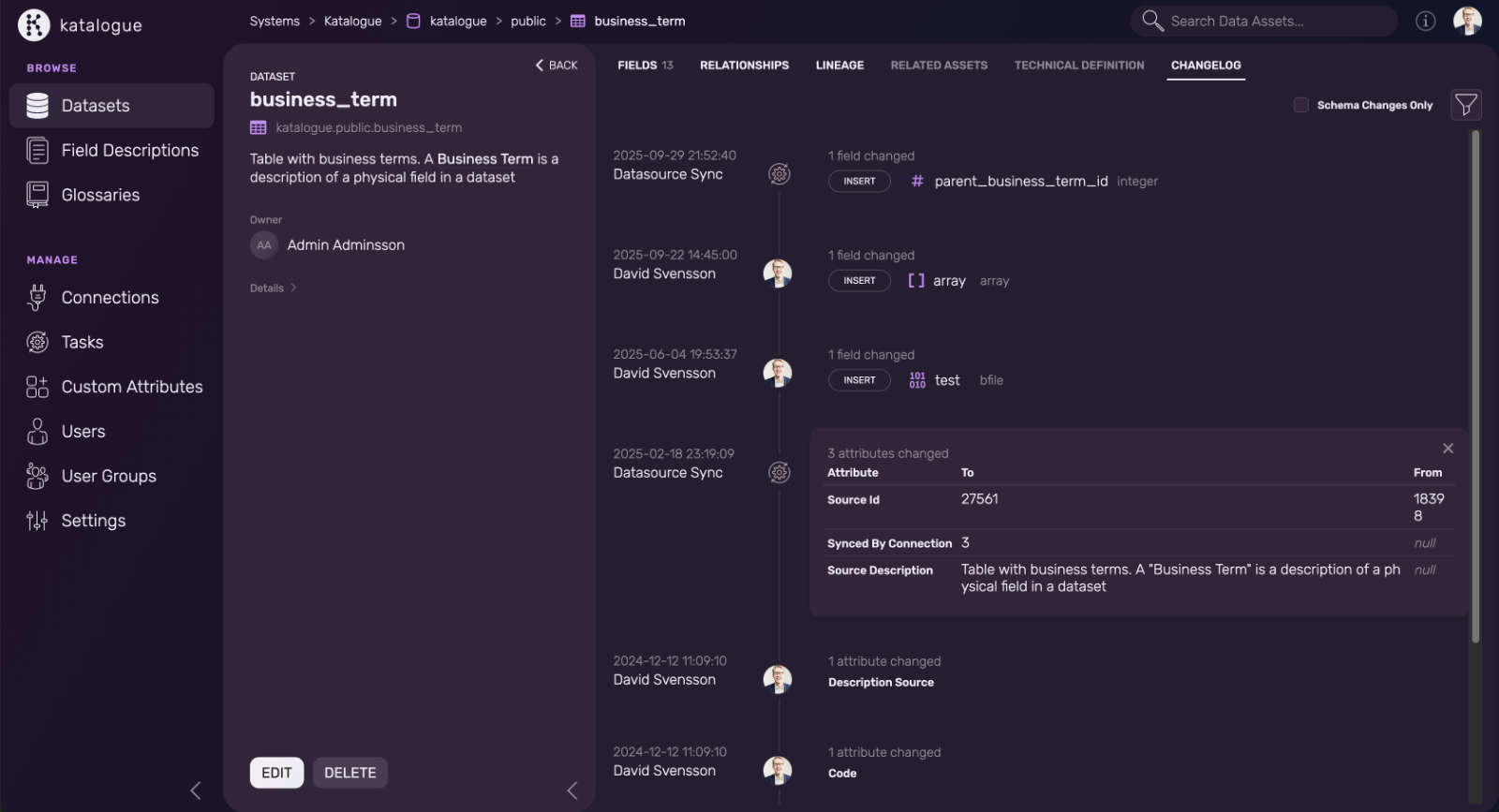Click the Edit button
The width and height of the screenshot is (1499, 812).
(276, 773)
